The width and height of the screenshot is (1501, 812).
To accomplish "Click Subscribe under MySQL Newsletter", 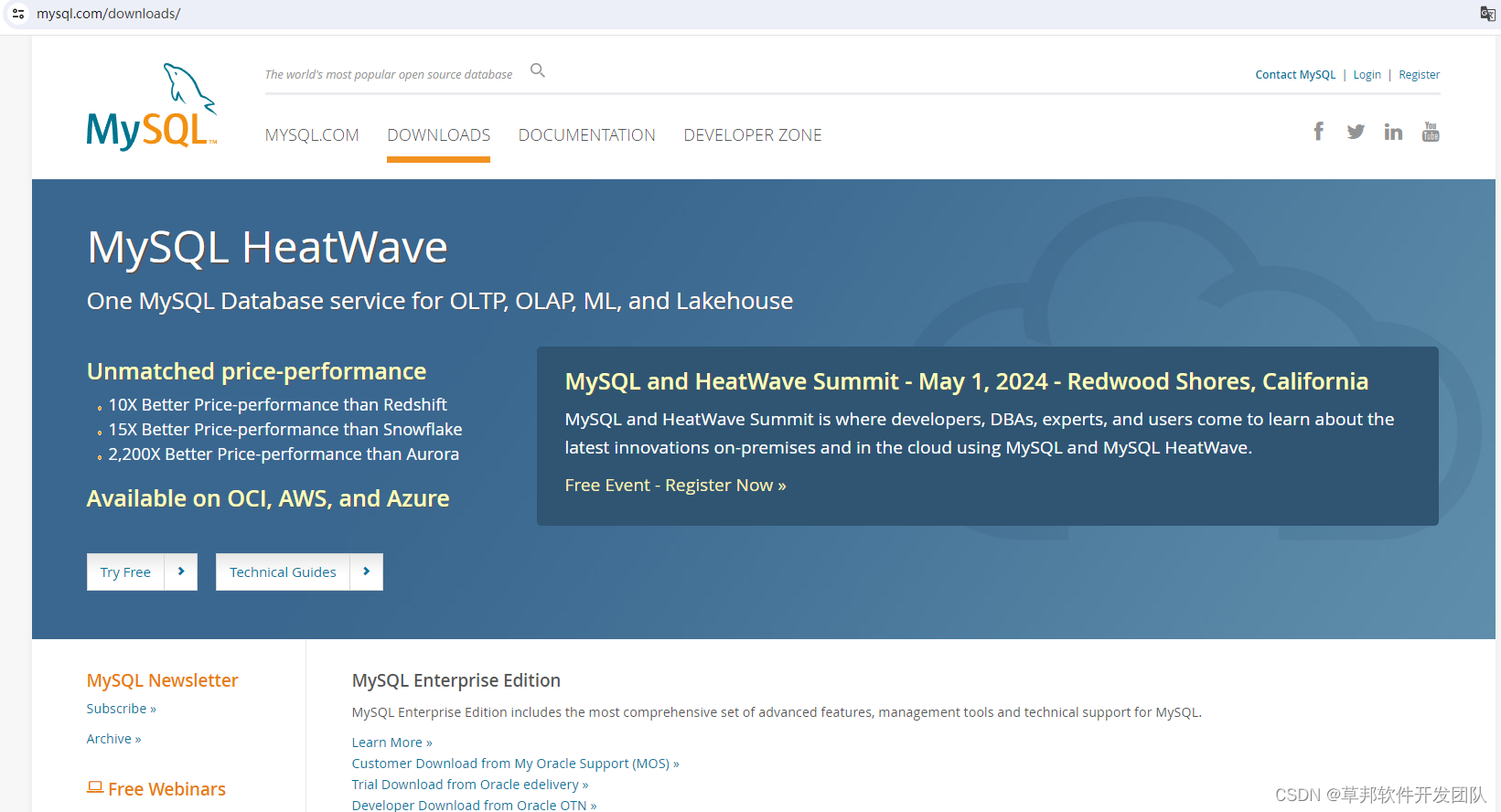I will (122, 709).
